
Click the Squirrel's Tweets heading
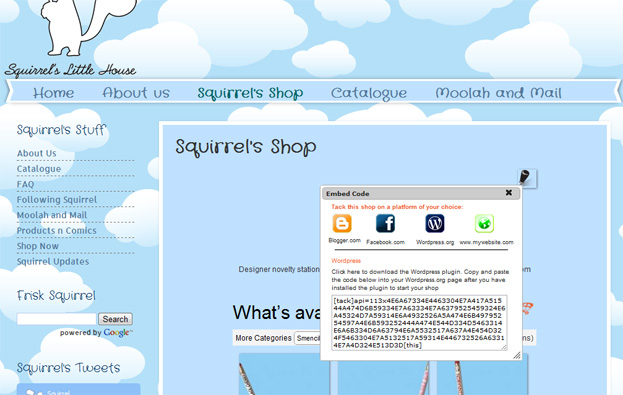(x=68, y=368)
